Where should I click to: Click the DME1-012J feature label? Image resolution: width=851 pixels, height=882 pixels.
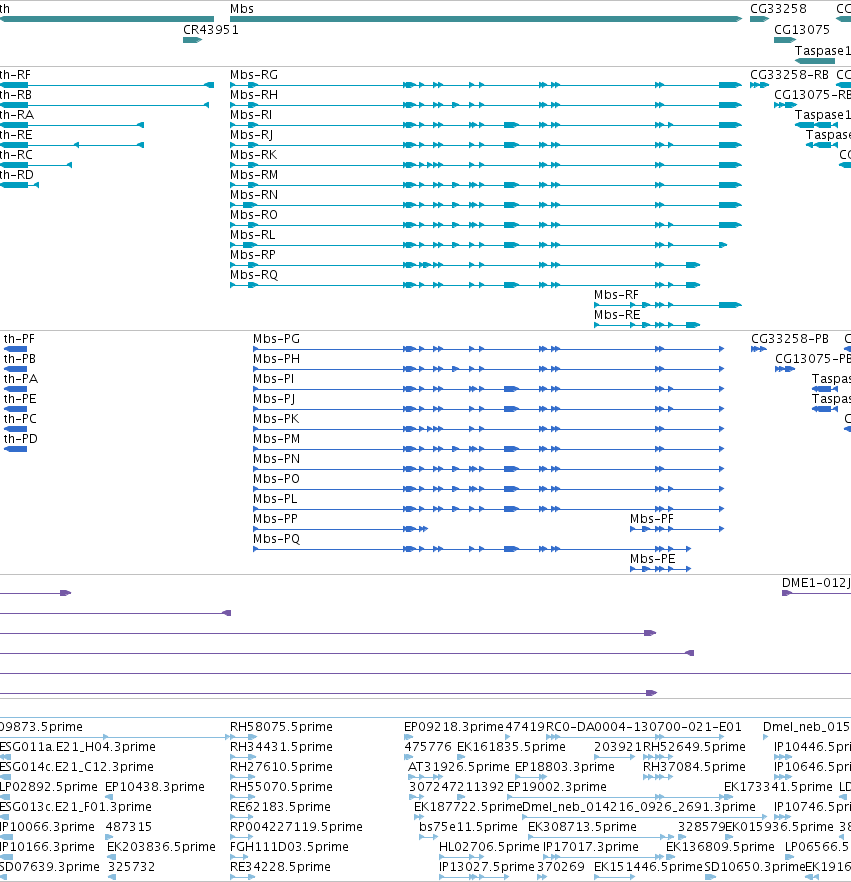[816, 583]
